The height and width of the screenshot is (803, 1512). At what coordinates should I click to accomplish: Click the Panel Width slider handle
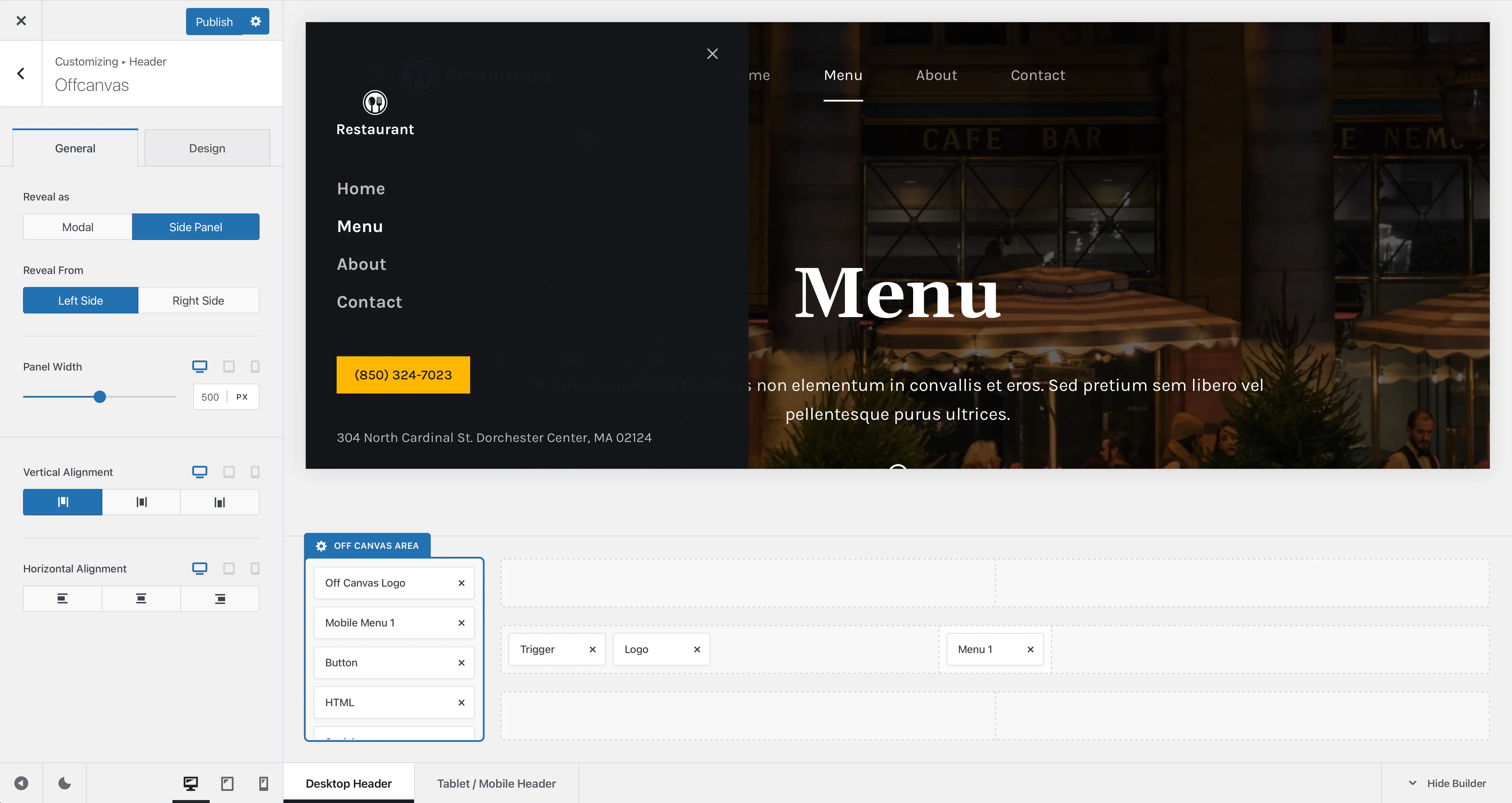[x=100, y=397]
